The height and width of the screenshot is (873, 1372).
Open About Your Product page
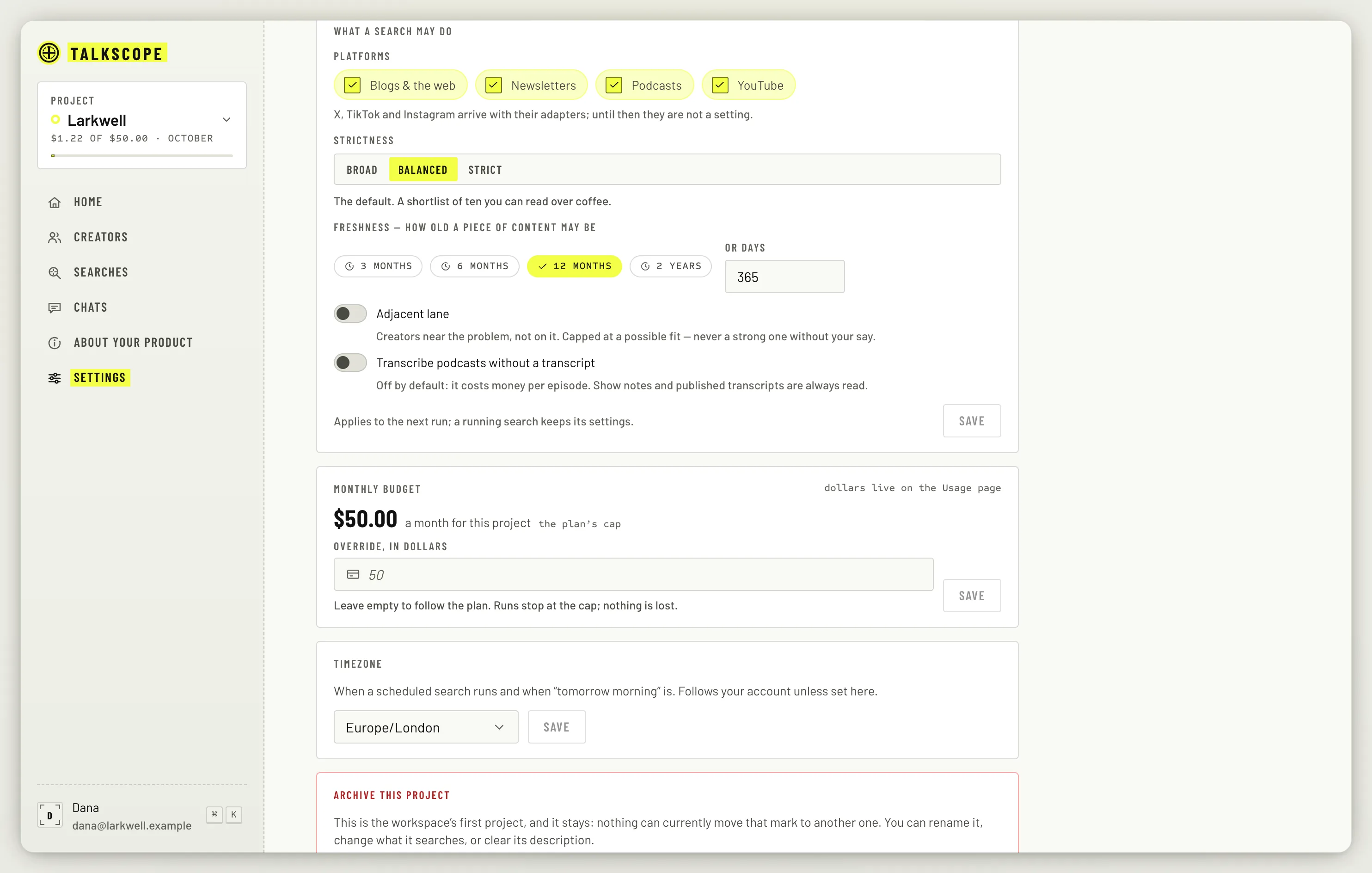click(x=133, y=343)
